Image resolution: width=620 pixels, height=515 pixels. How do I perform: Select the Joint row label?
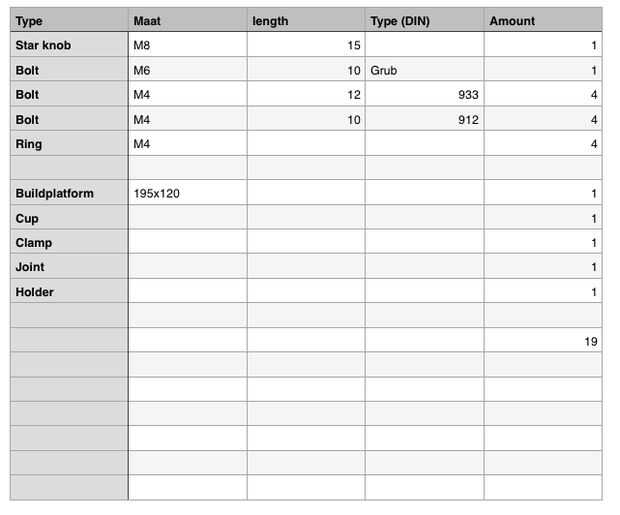pyautogui.click(x=69, y=267)
